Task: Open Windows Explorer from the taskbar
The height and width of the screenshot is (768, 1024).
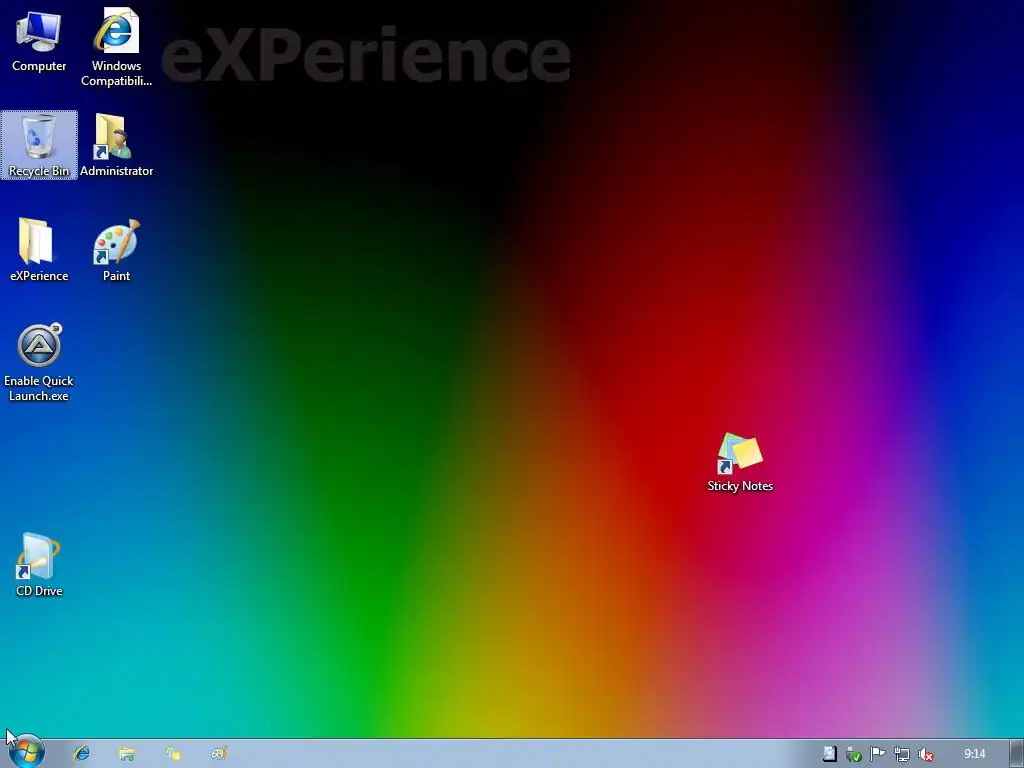Action: [127, 754]
